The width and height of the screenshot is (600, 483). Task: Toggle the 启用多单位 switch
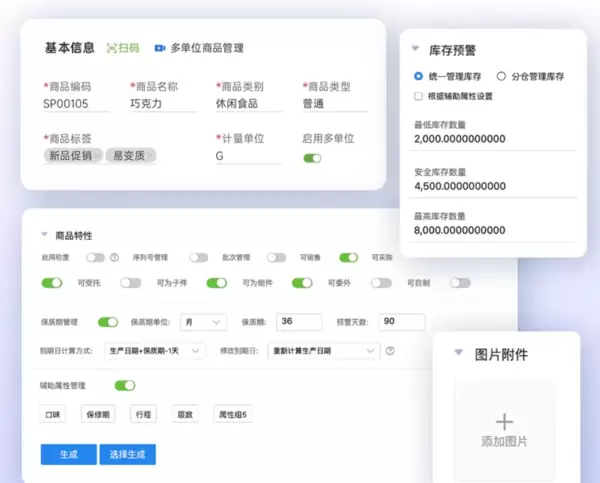coord(313,157)
